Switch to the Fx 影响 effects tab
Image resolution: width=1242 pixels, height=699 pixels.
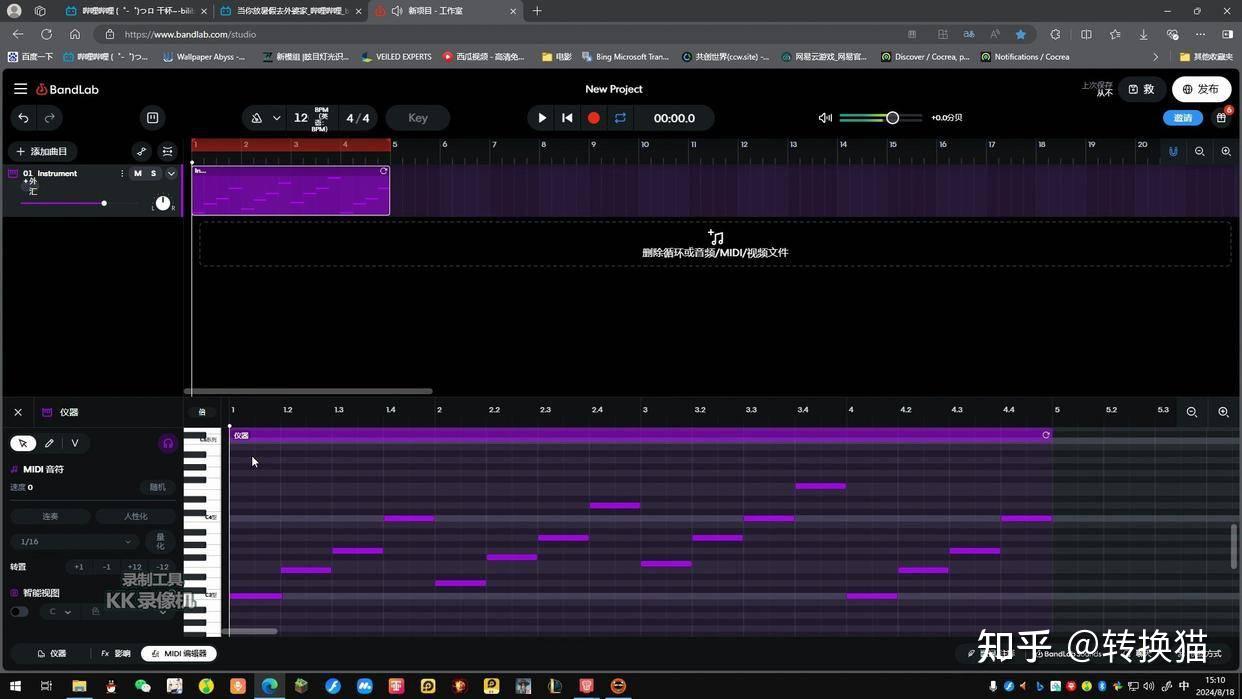pyautogui.click(x=116, y=653)
